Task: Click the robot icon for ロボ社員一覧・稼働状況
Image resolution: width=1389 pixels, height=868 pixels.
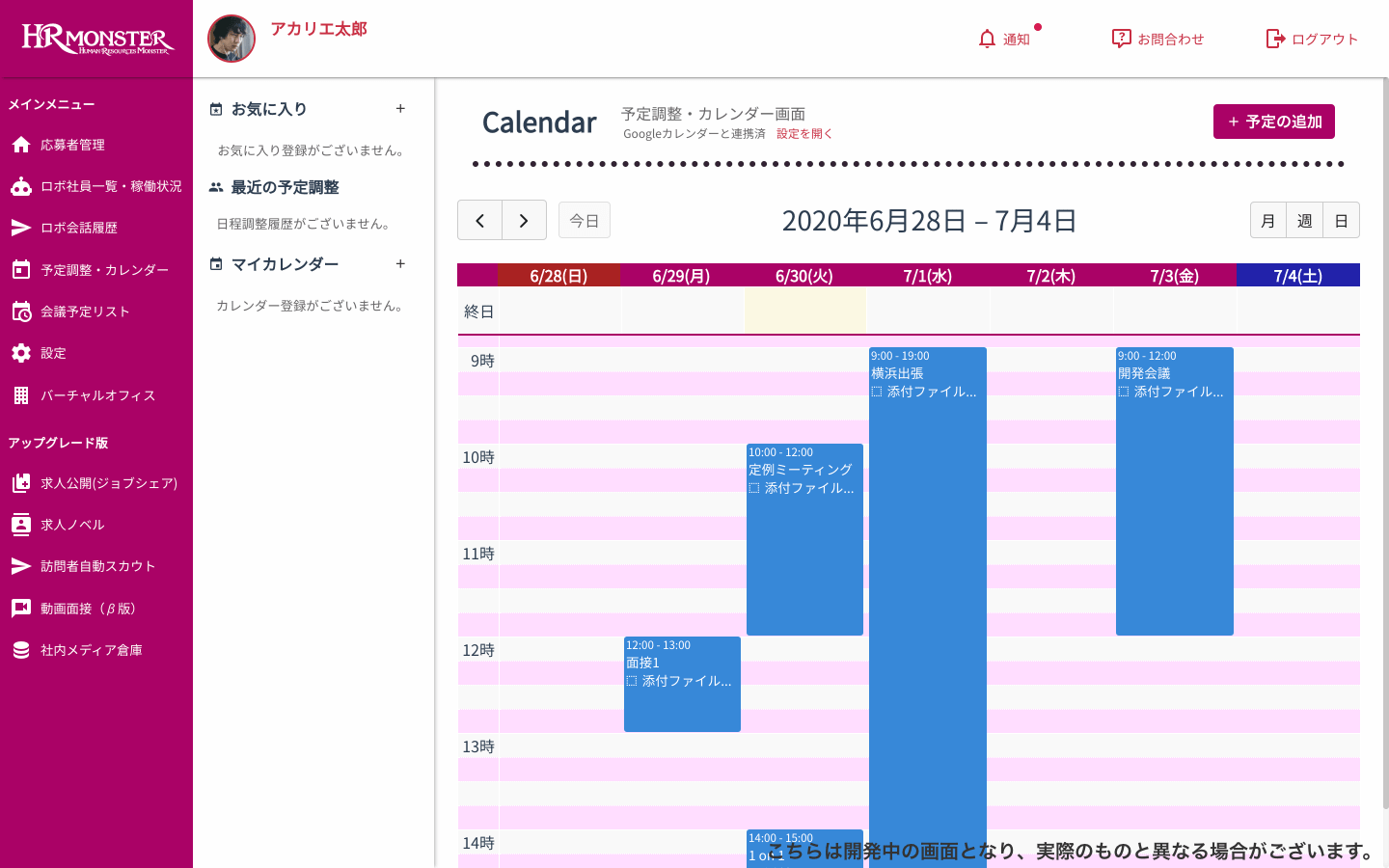Action: [21, 186]
